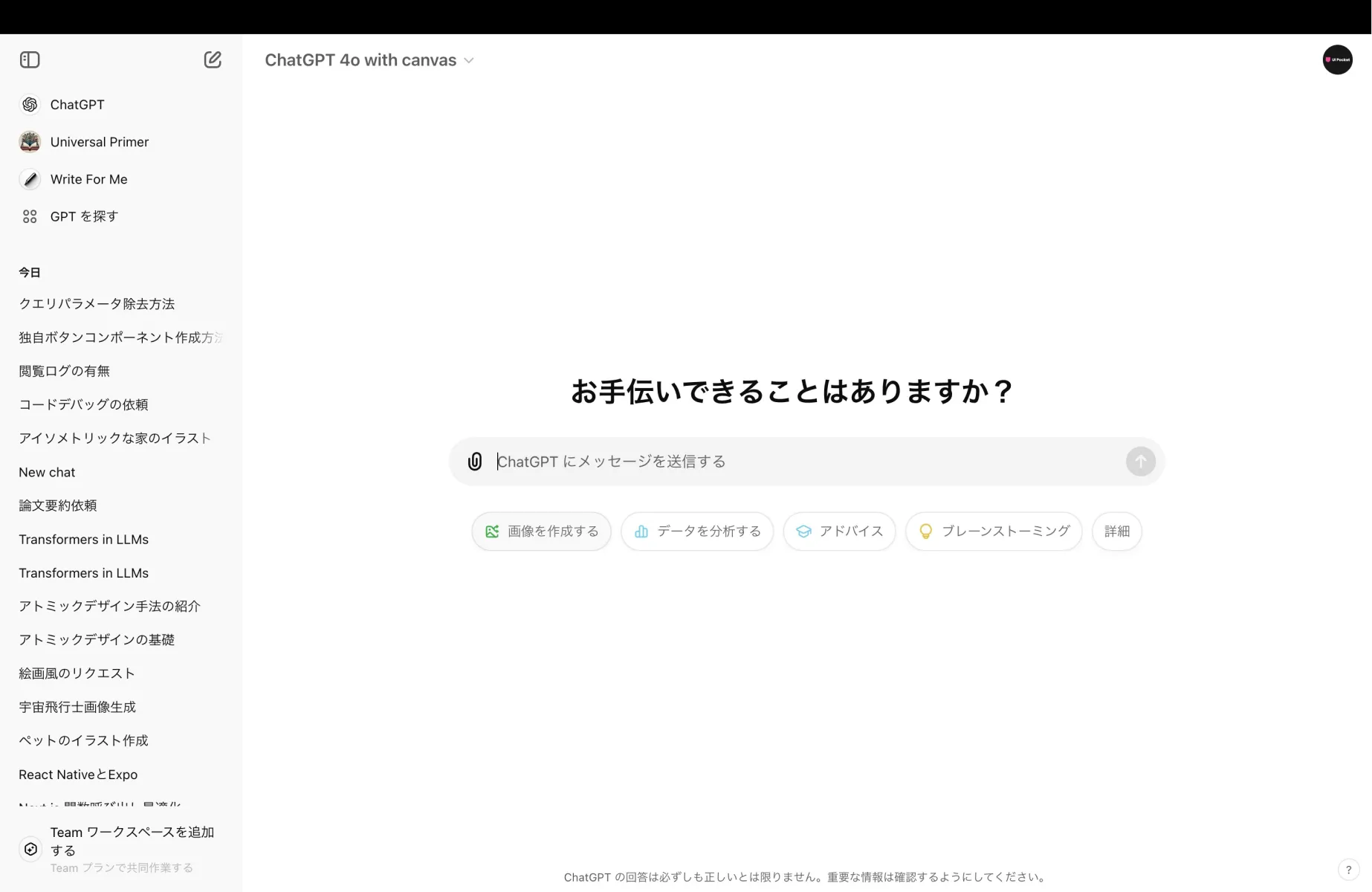Viewport: 1372px width, 892px height.
Task: Collapse the sidebar using its toggle icon
Action: tap(30, 59)
